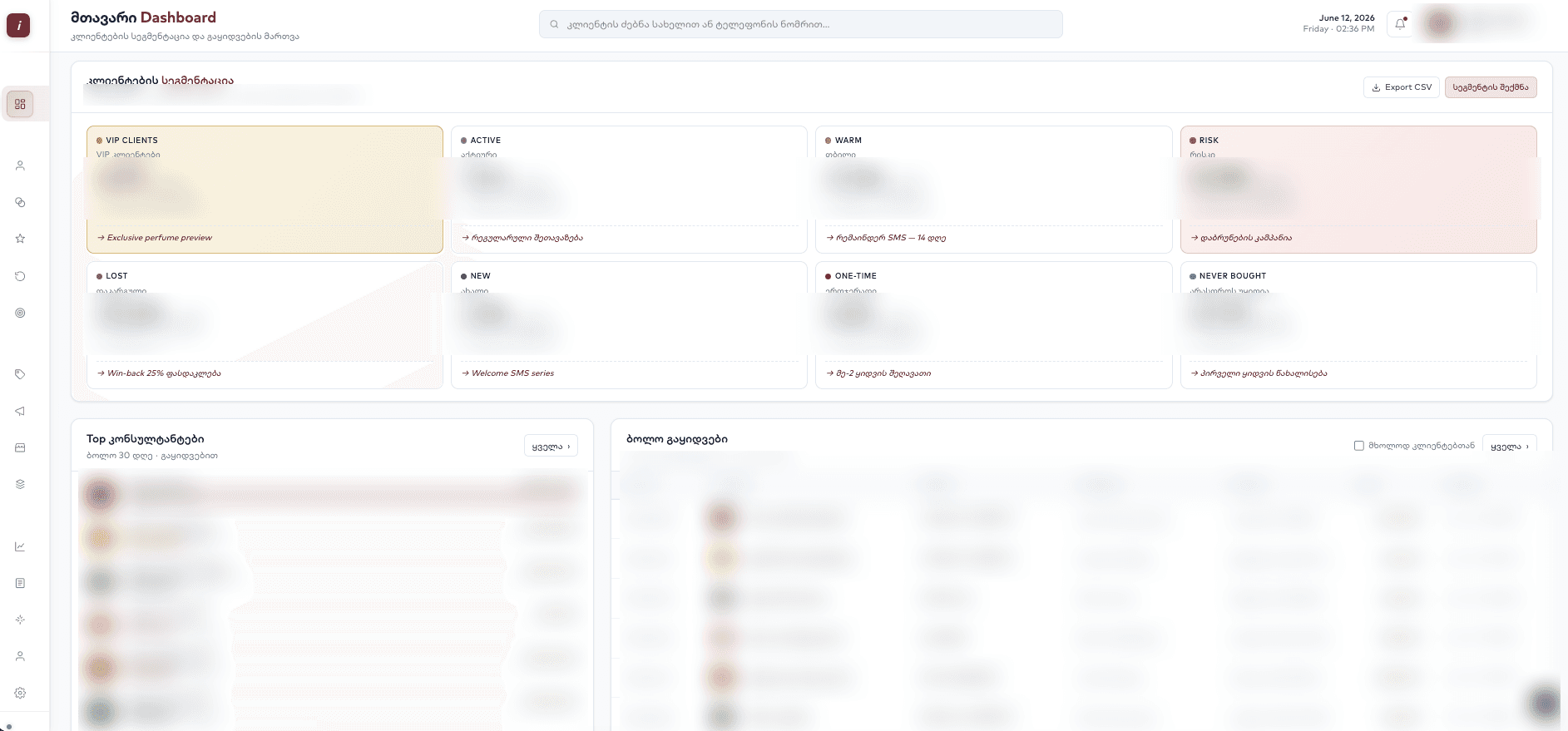
Task: Open the ONE-TIME segment card
Action: 994,325
